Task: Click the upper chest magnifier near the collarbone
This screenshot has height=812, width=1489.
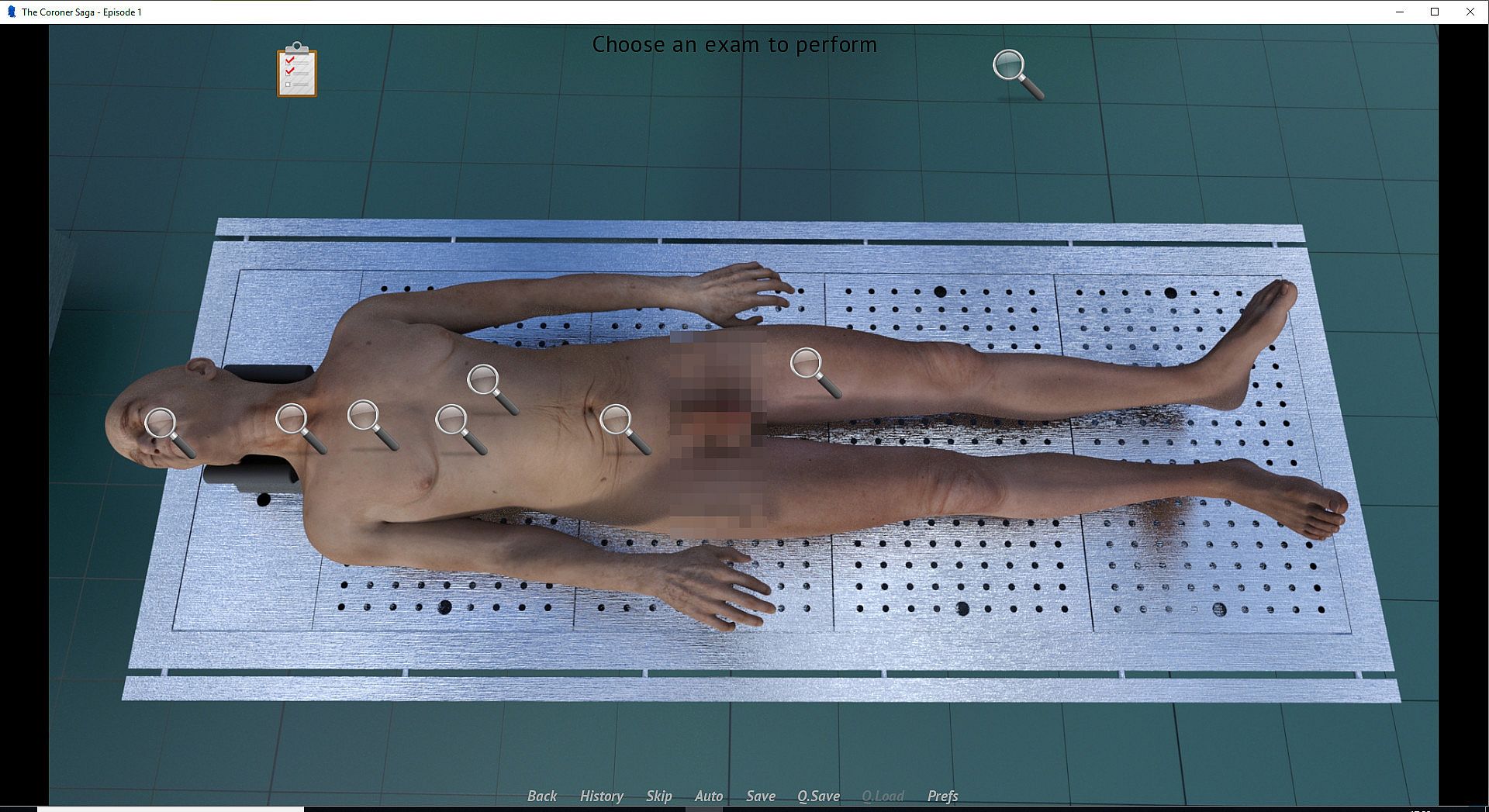Action: [373, 425]
